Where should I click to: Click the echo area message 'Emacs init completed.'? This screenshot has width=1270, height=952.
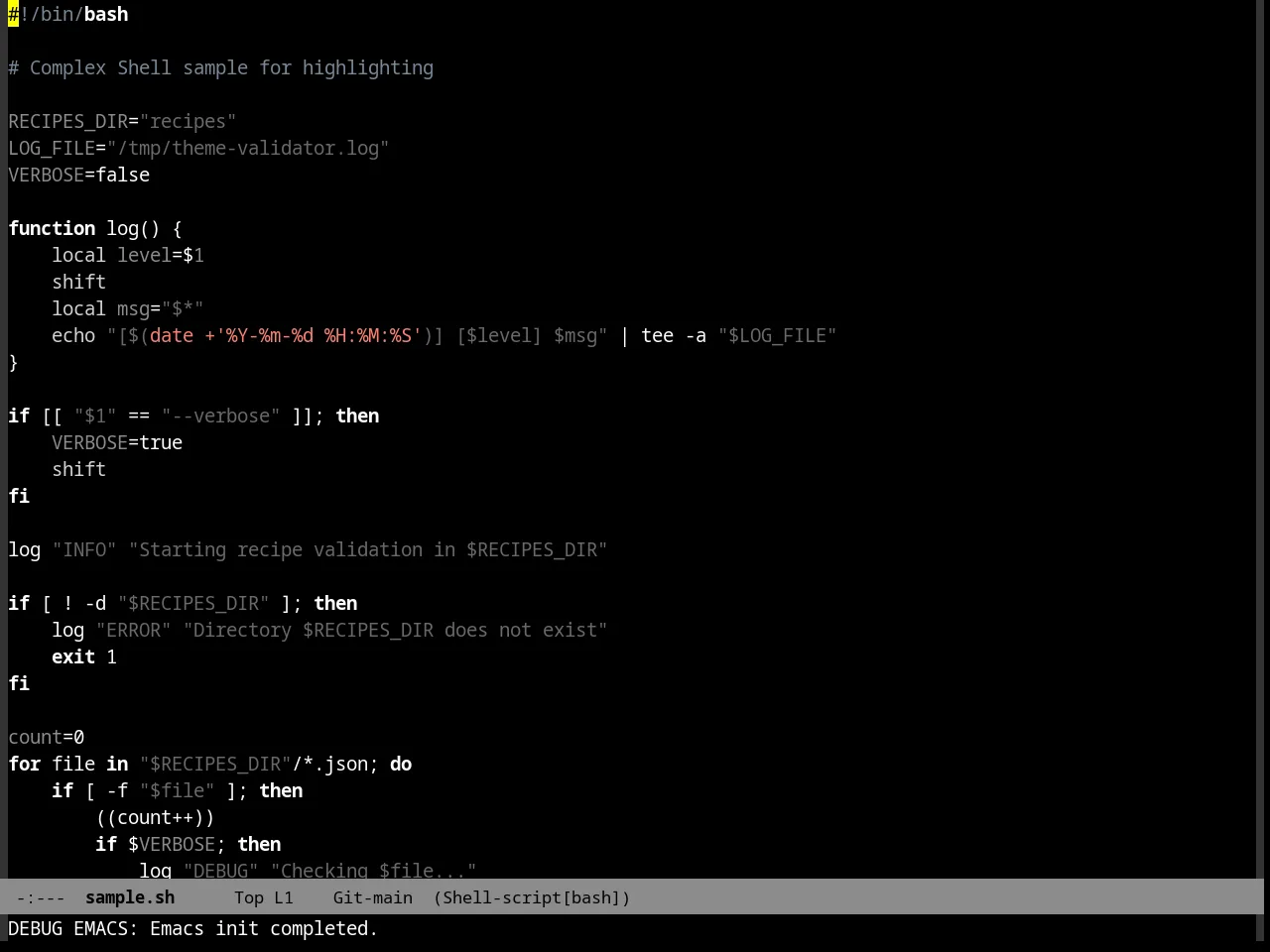coord(264,928)
